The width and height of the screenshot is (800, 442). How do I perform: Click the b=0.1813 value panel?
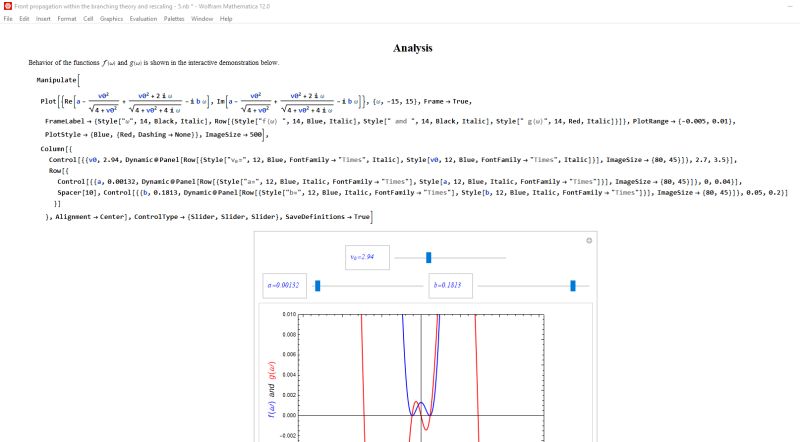coord(451,286)
